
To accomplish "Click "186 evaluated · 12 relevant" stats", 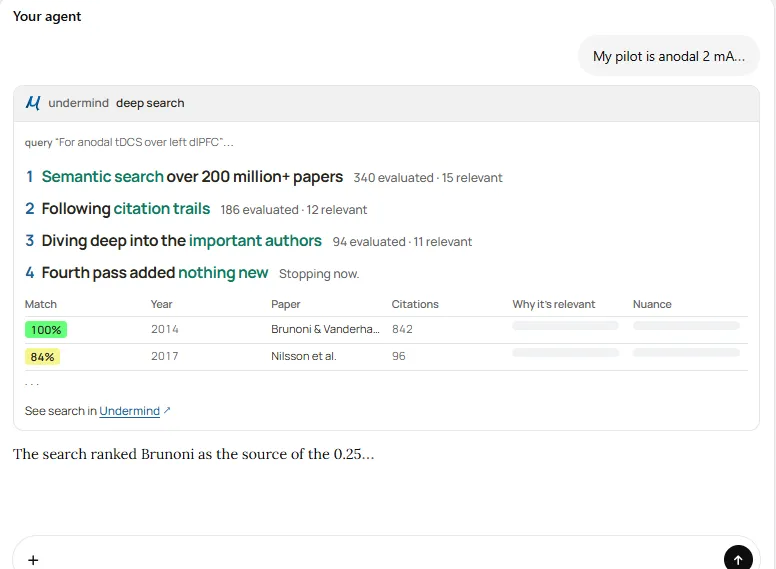I will click(293, 210).
